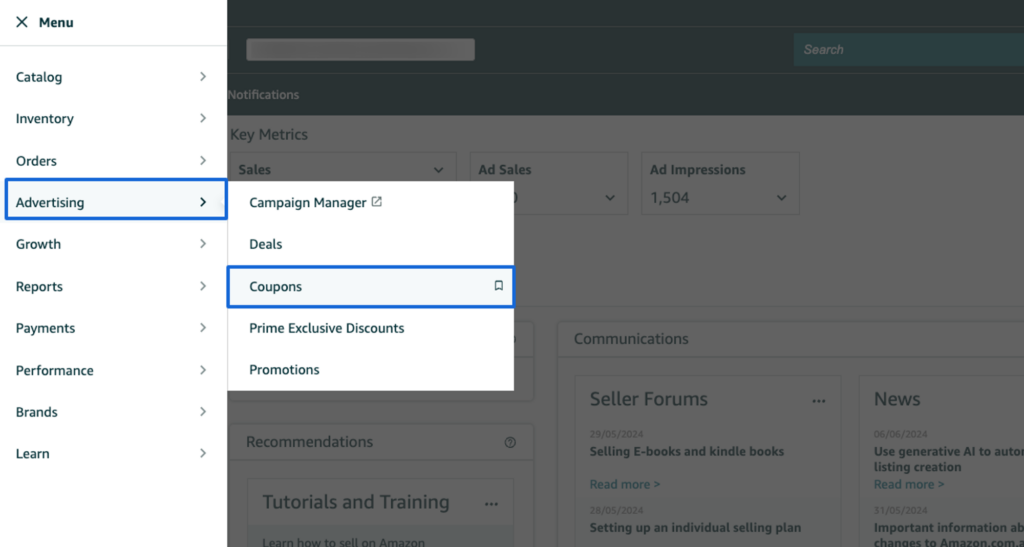Bookmark the Coupons item
Viewport: 1024px width, 547px height.
[x=499, y=286]
